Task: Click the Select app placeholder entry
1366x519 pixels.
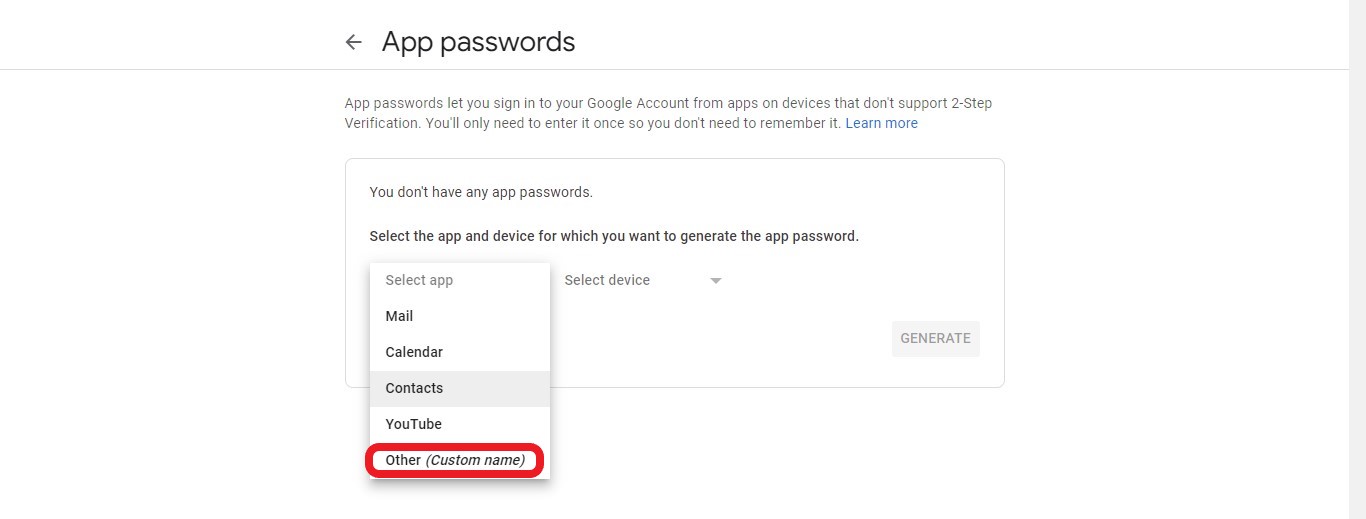Action: (419, 280)
